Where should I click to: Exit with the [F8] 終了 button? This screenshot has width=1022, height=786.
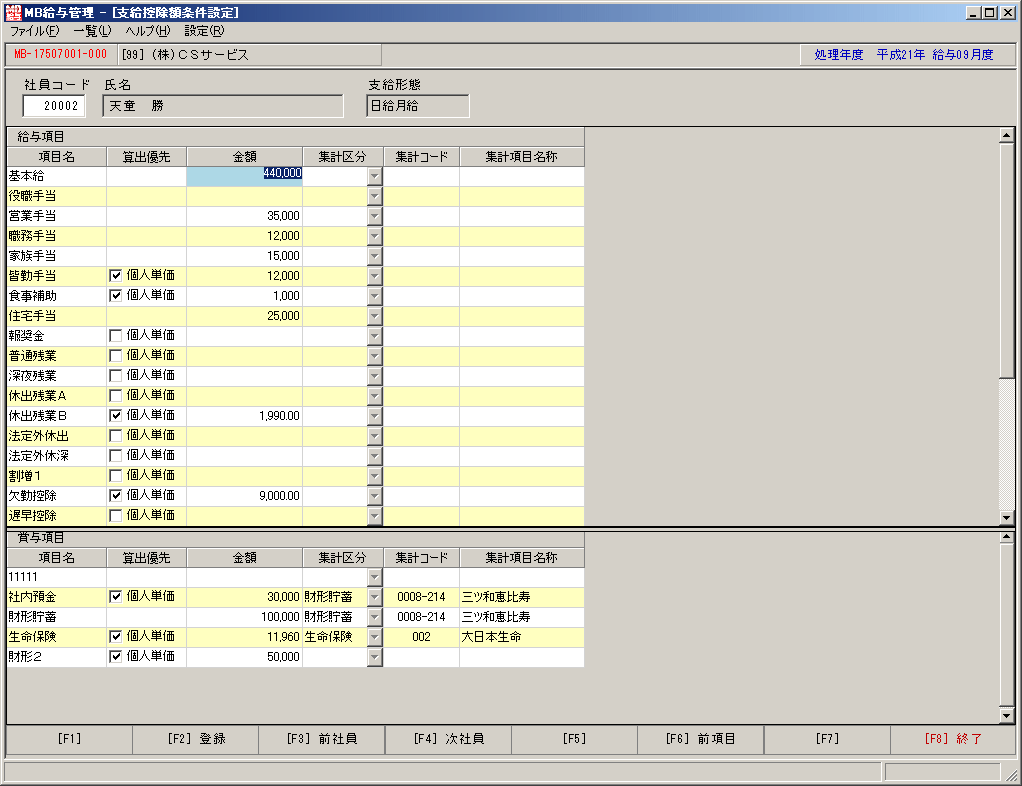[953, 739]
